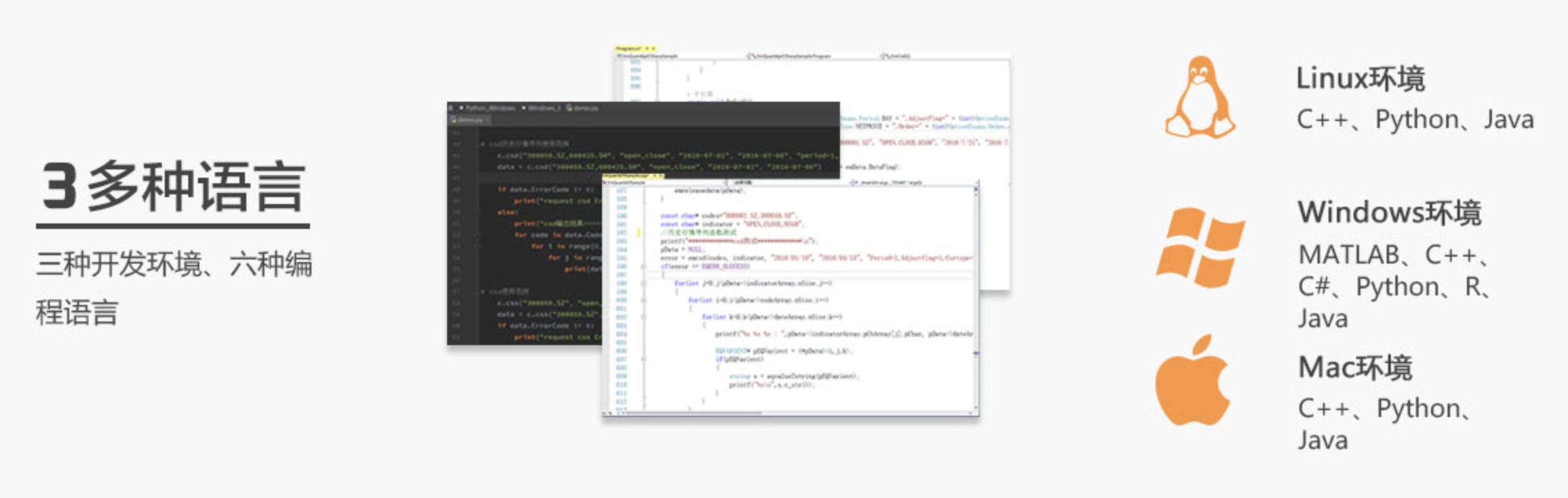Collapse the first for-loop block in front editor
Viewport: 1568px width, 498px height.
point(643,283)
